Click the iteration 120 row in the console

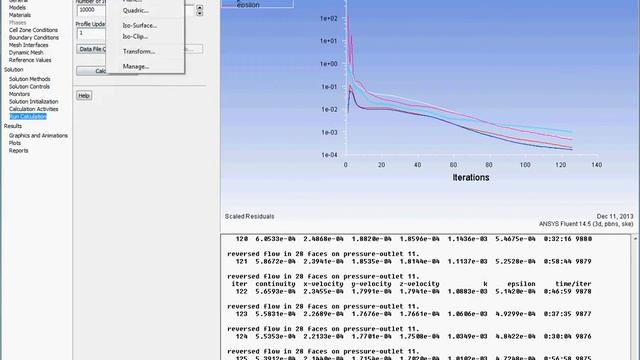[x=413, y=239]
